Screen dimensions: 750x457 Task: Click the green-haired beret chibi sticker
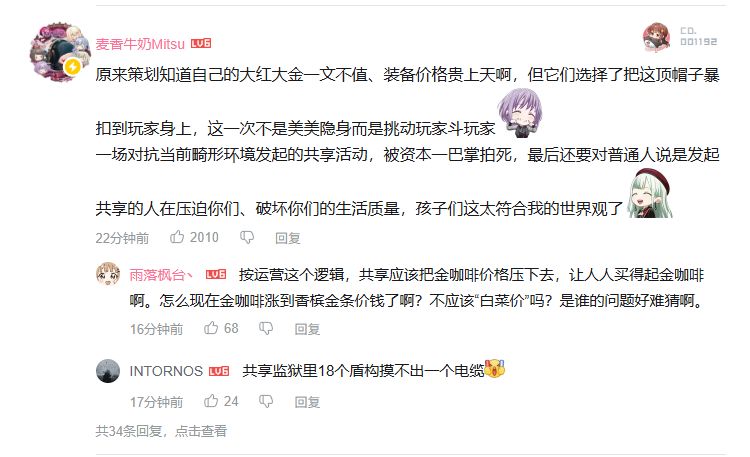click(651, 193)
